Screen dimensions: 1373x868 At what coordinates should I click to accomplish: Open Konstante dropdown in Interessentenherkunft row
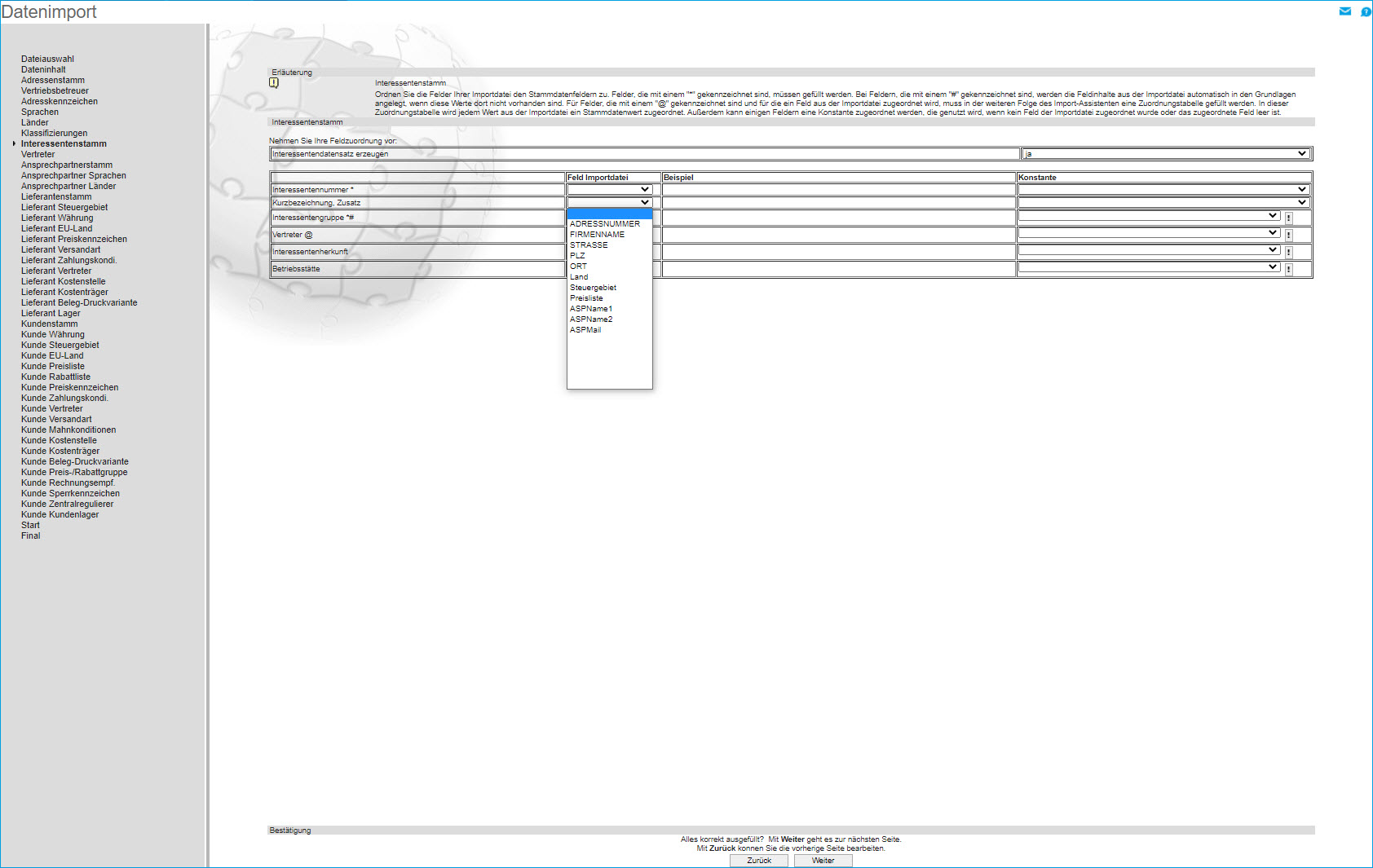click(1149, 250)
